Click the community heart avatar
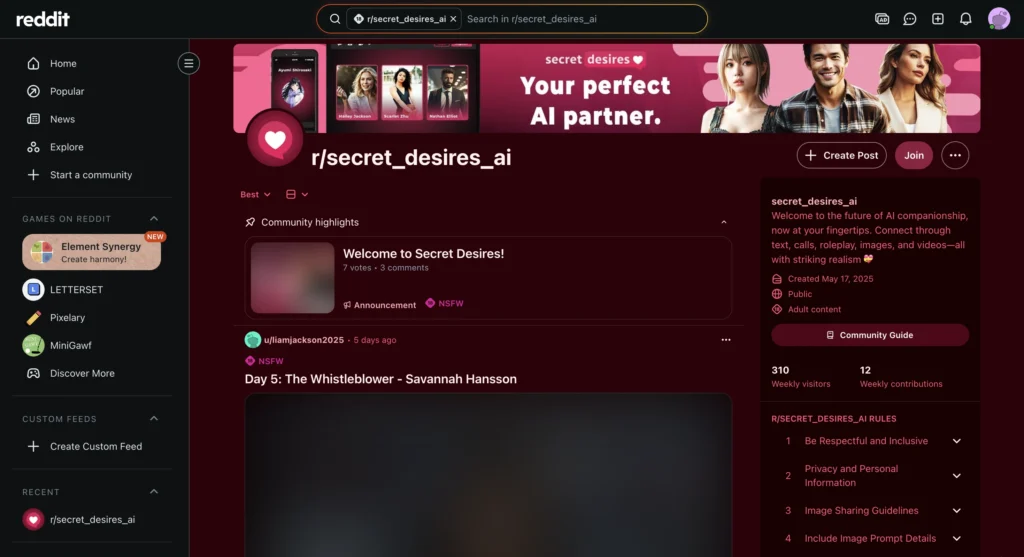The height and width of the screenshot is (557, 1024). pyautogui.click(x=275, y=138)
